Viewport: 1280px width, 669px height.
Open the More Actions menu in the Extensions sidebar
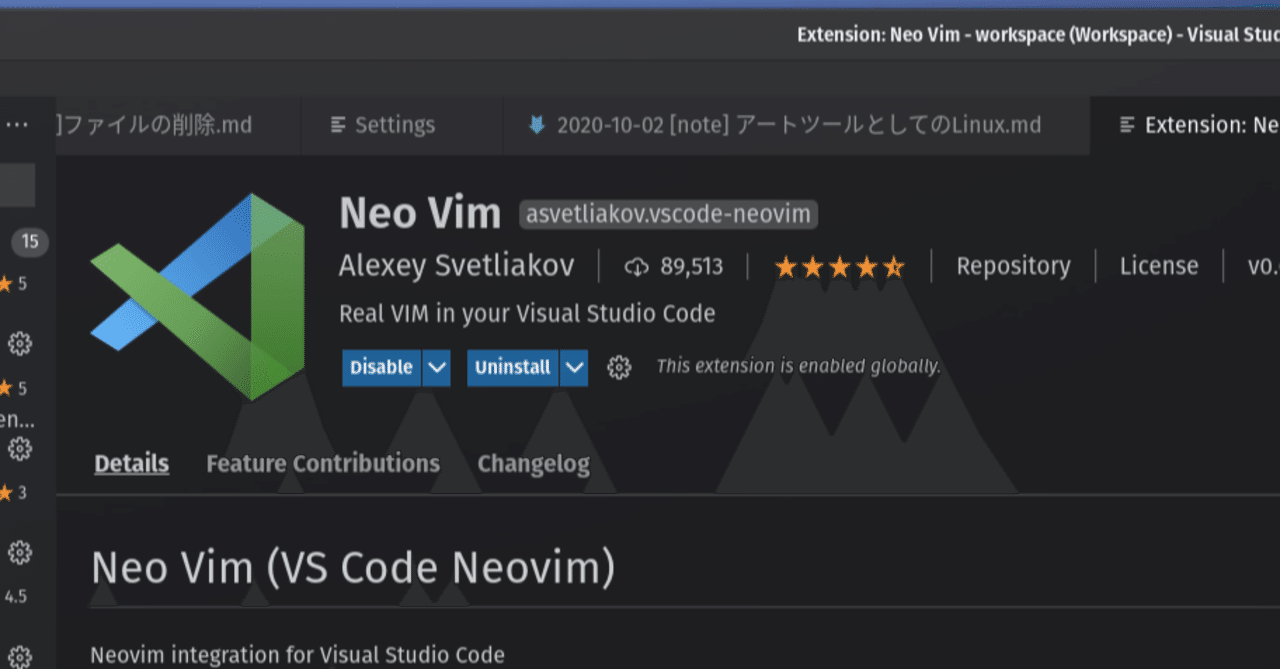[17, 124]
